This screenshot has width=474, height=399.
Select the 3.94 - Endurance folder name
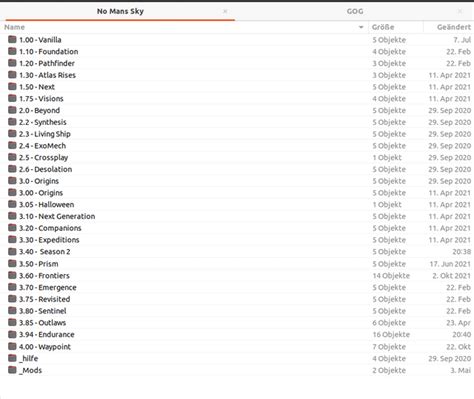click(x=47, y=335)
